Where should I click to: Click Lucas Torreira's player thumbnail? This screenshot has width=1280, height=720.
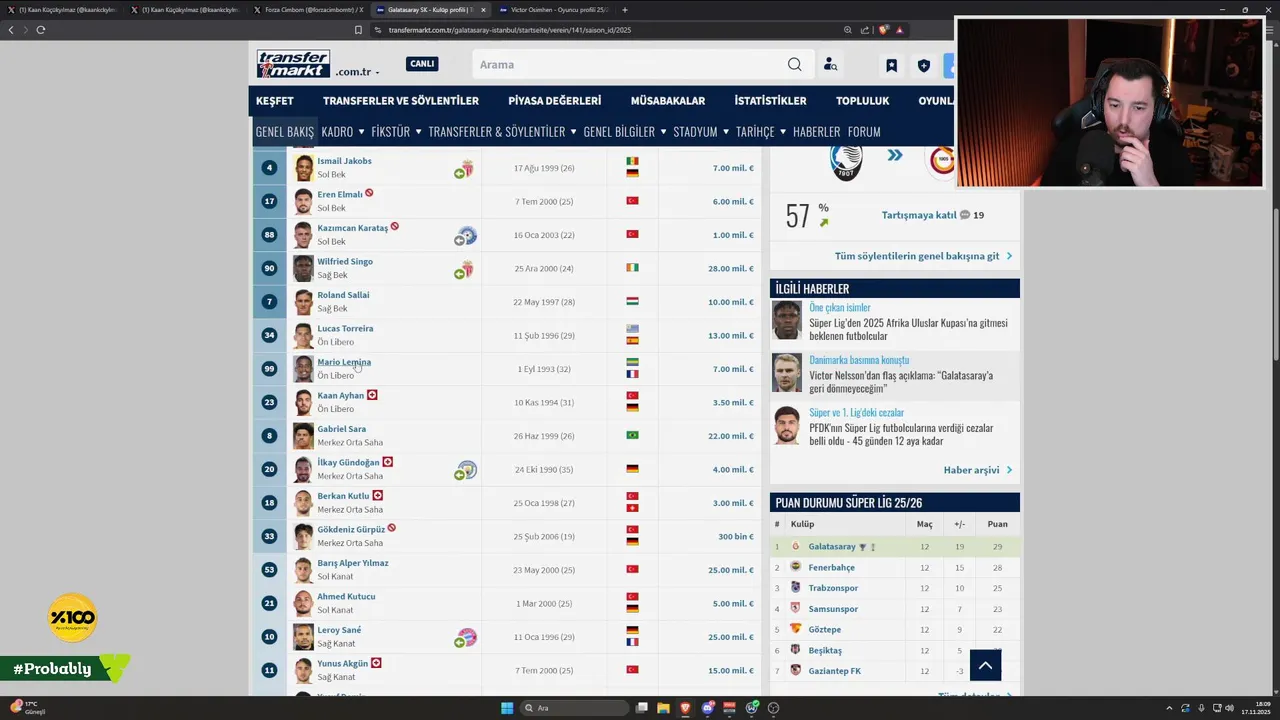(303, 335)
